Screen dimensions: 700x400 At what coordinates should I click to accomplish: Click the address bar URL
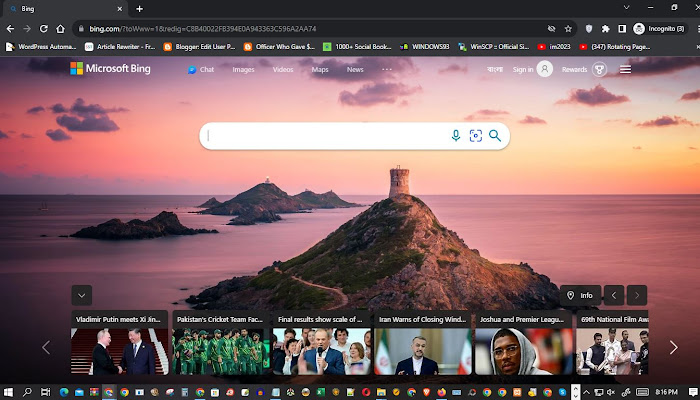pos(203,29)
